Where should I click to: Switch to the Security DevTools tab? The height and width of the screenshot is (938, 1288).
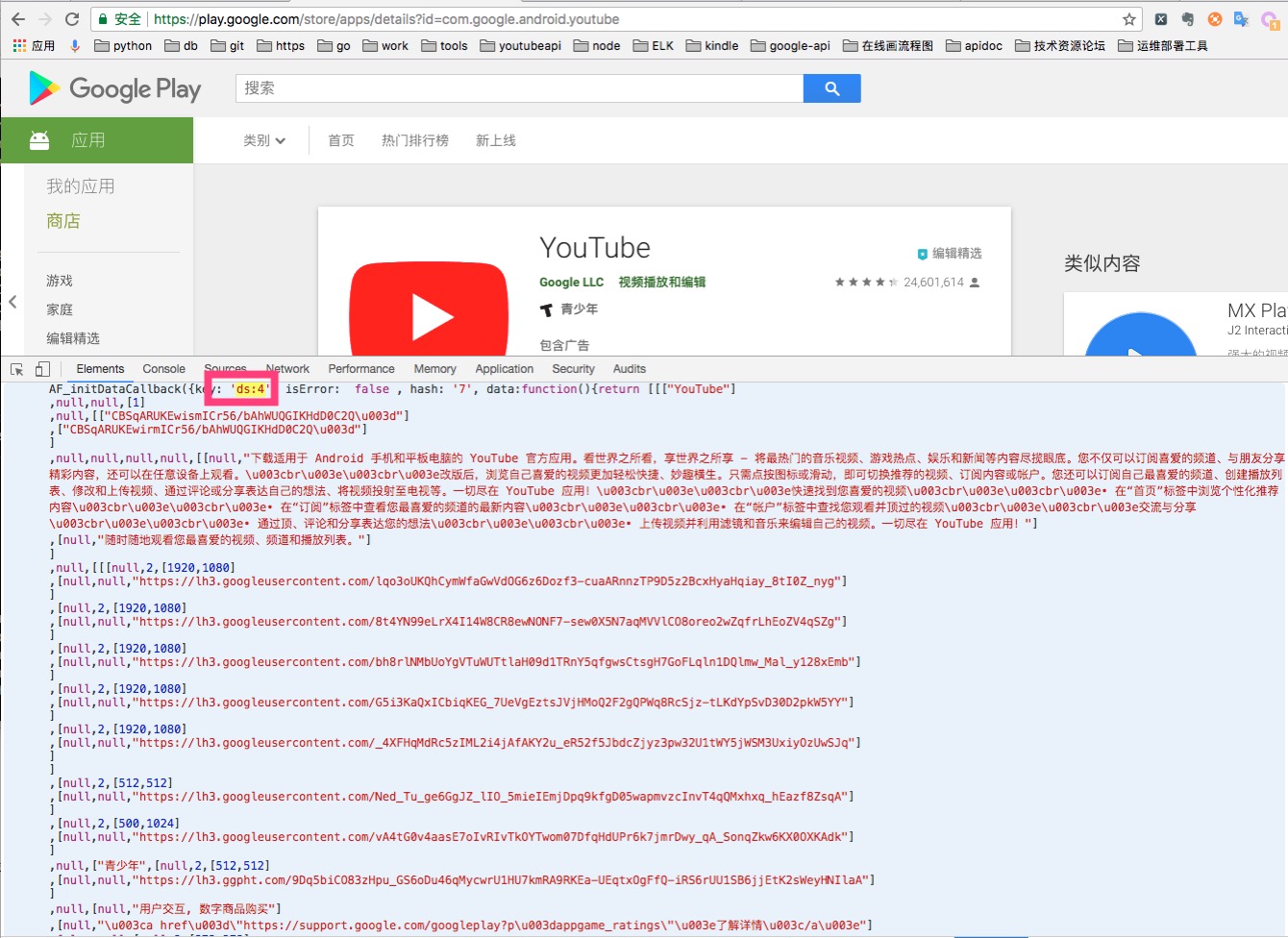pyautogui.click(x=573, y=369)
